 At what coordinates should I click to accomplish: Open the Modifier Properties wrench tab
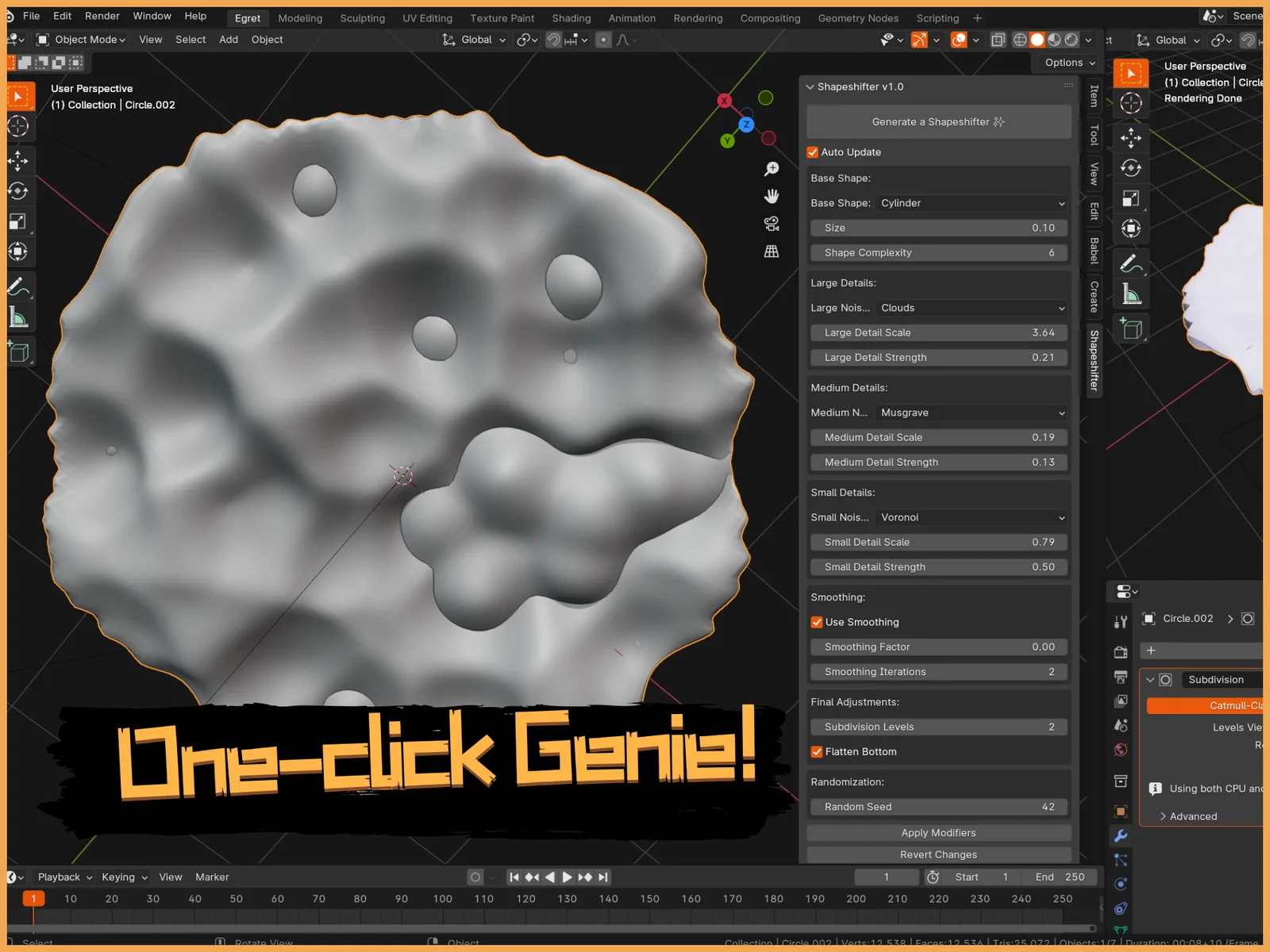coord(1120,835)
